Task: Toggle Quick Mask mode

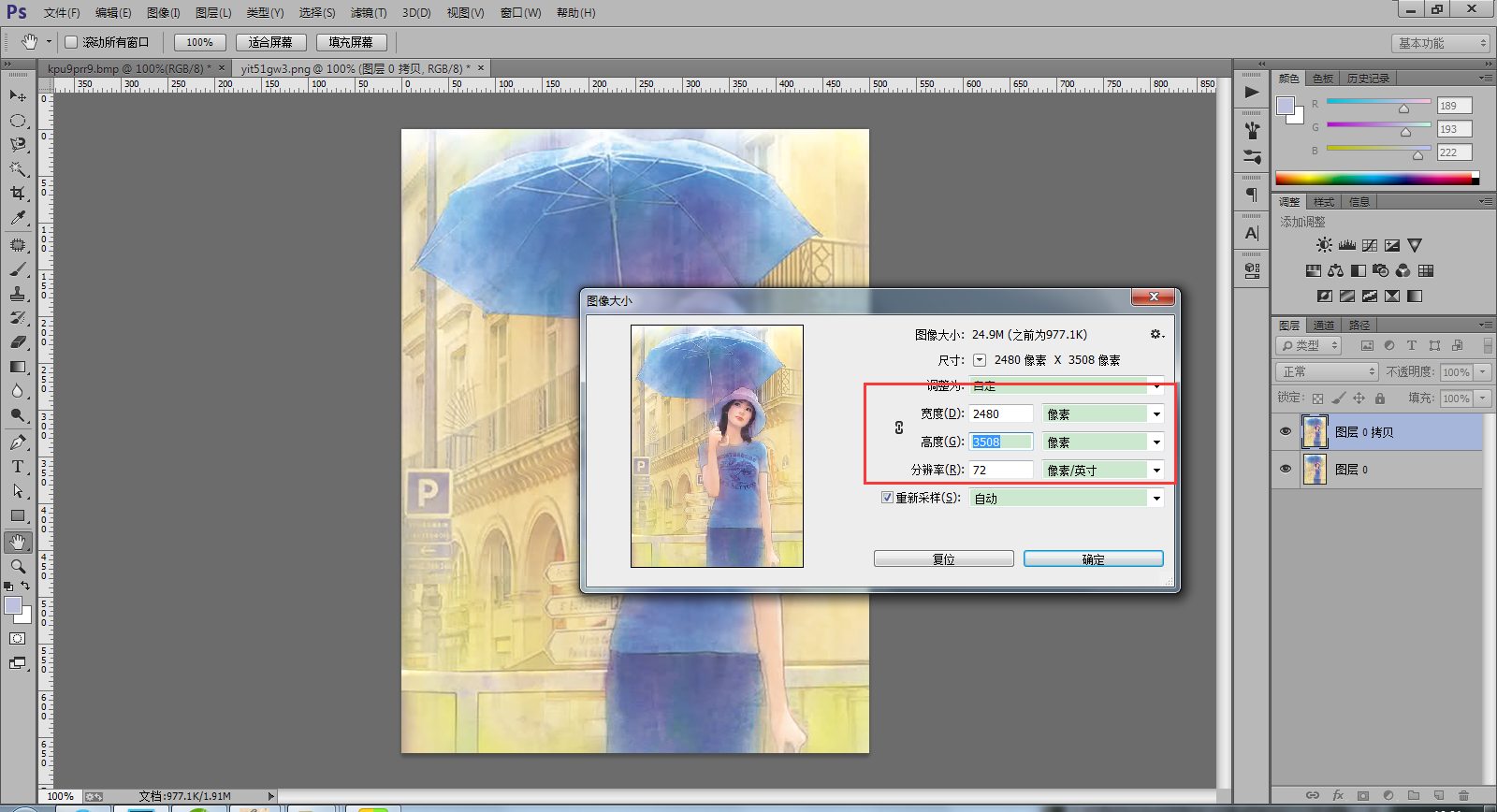Action: (18, 639)
